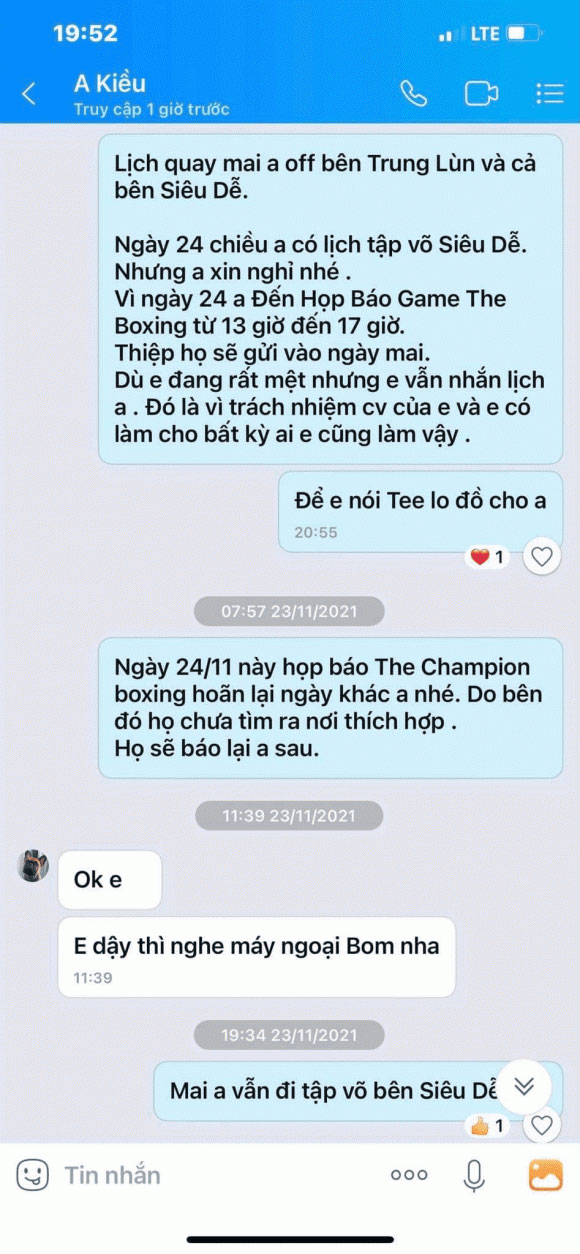The image size is (580, 1254).
Task: Open more options three-dot icon
Action: pyautogui.click(x=409, y=1175)
